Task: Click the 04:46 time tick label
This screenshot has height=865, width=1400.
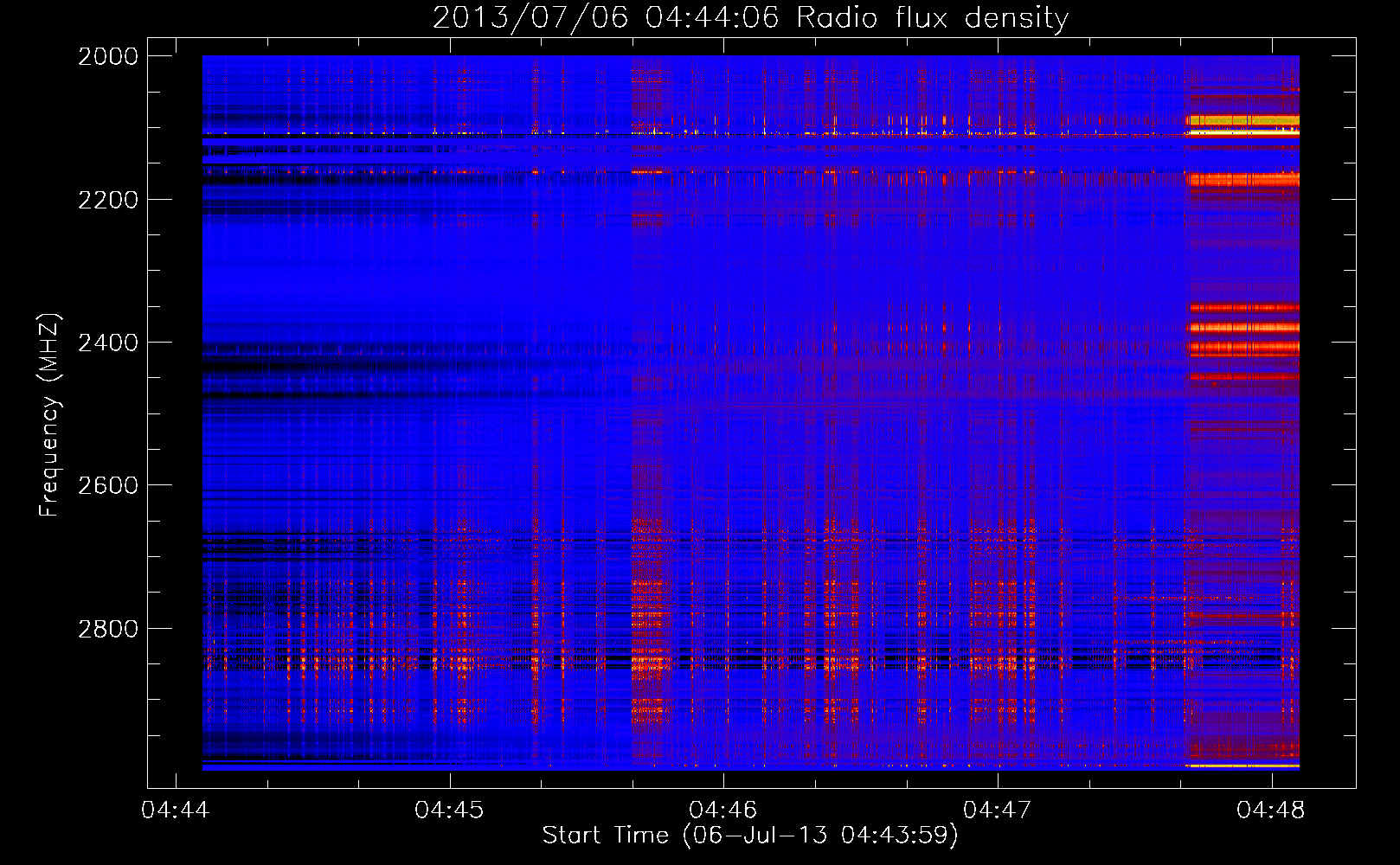Action: 723,810
